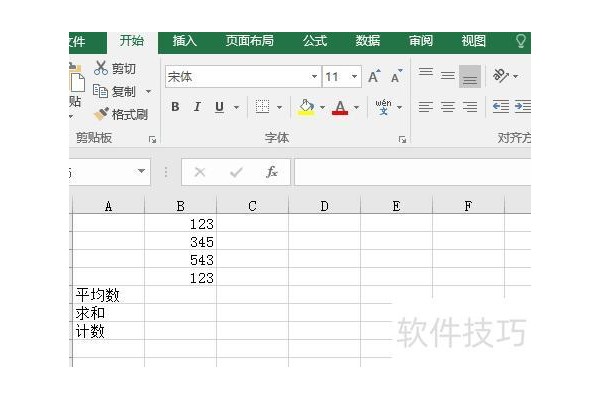Screen dimensions: 600x400
Task: Select column A header
Action: [109, 207]
